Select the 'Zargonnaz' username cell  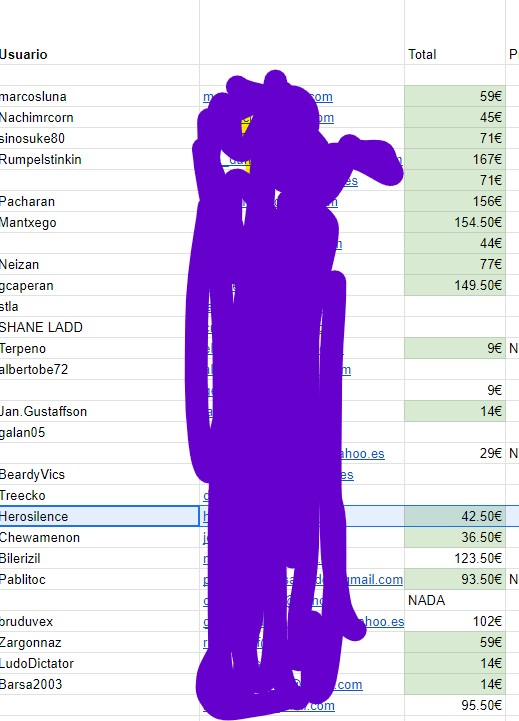pos(99,642)
